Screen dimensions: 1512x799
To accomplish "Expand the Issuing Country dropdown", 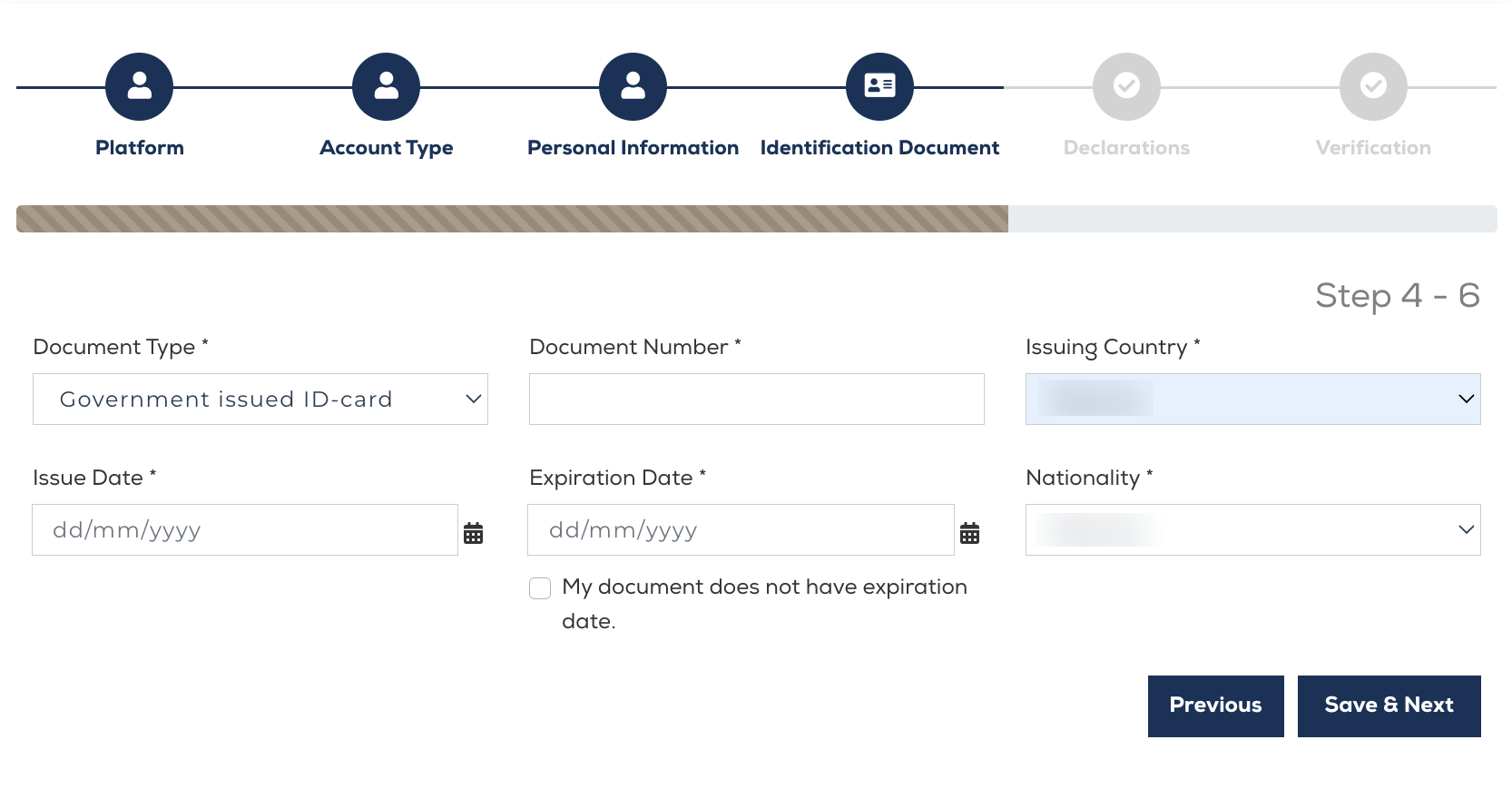I will point(1252,399).
